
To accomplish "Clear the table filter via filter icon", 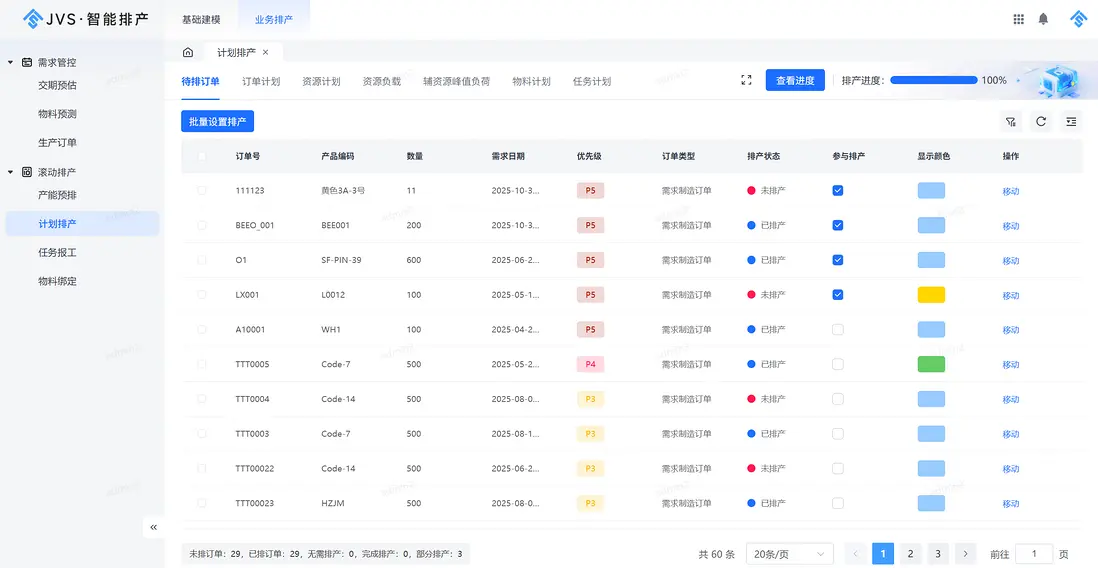I will coord(1011,122).
